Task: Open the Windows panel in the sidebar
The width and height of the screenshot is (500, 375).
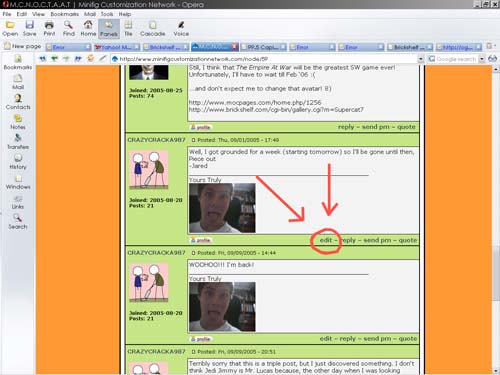Action: click(18, 182)
